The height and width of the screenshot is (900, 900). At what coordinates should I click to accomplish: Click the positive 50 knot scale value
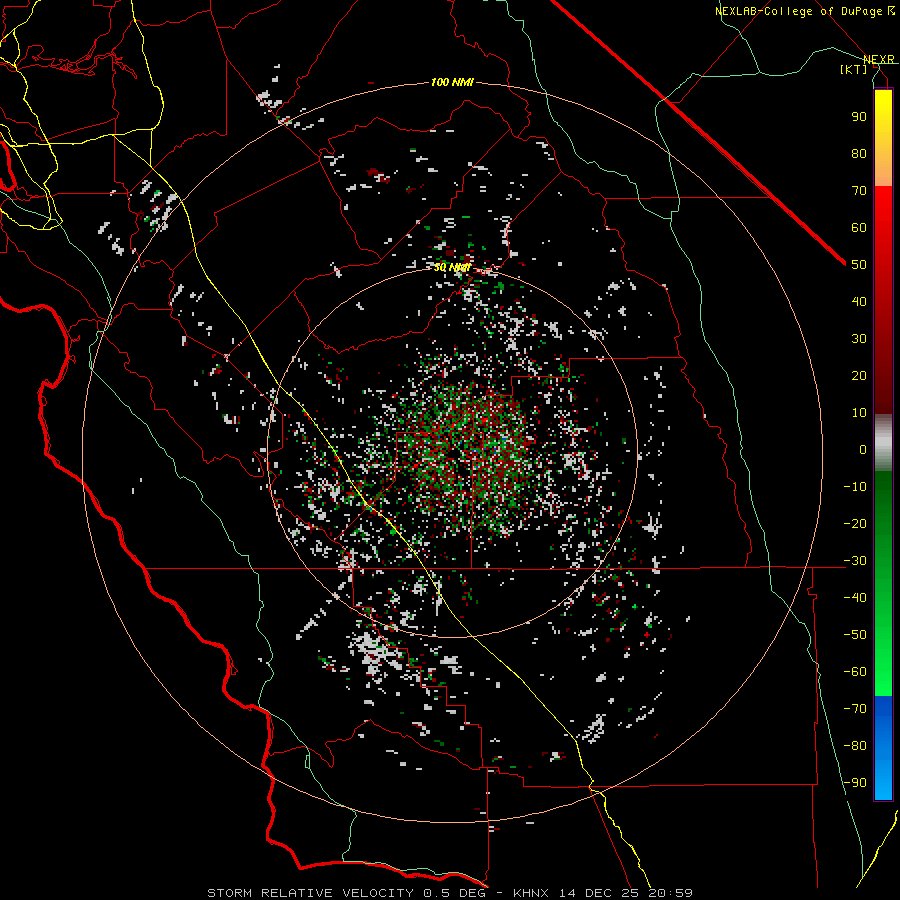859,265
